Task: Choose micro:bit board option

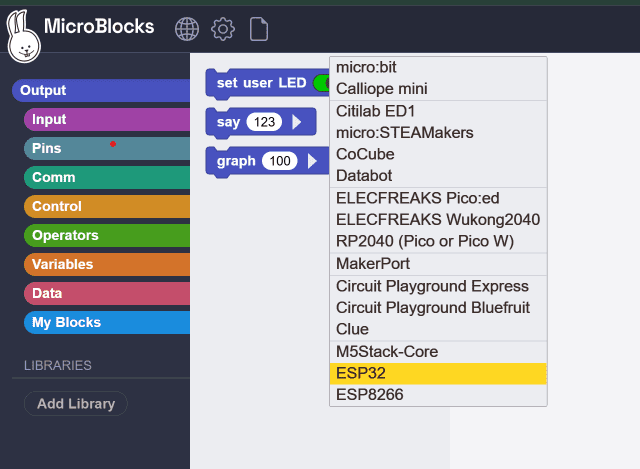Action: [438, 67]
